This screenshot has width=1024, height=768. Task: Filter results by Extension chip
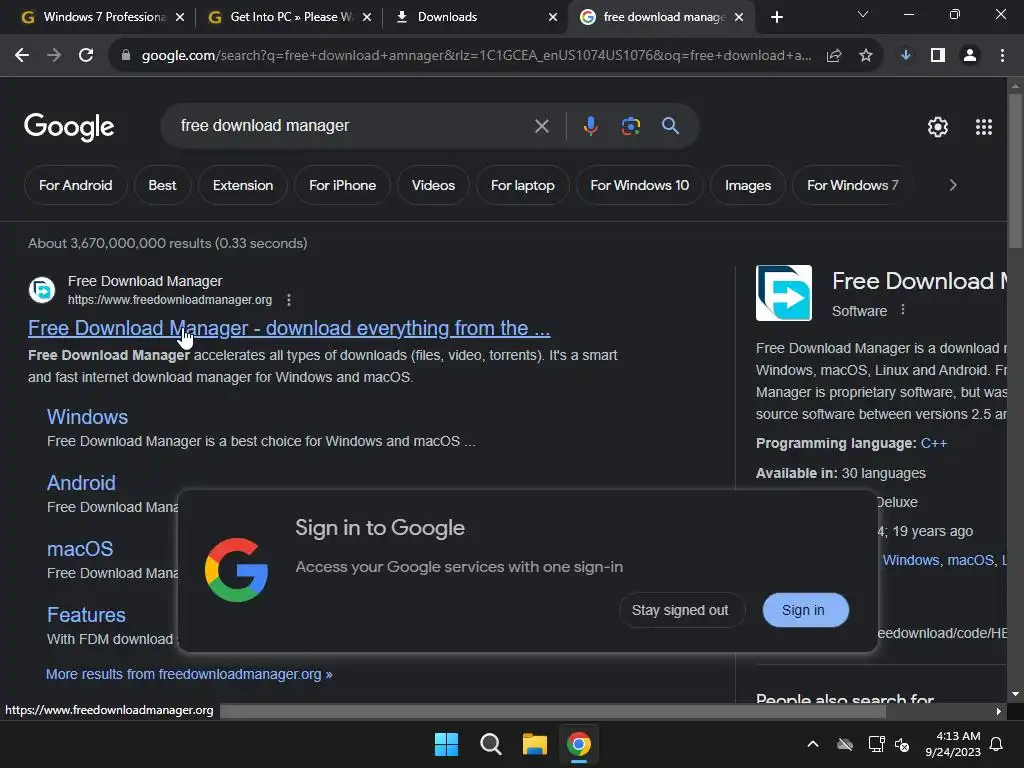pyautogui.click(x=243, y=185)
